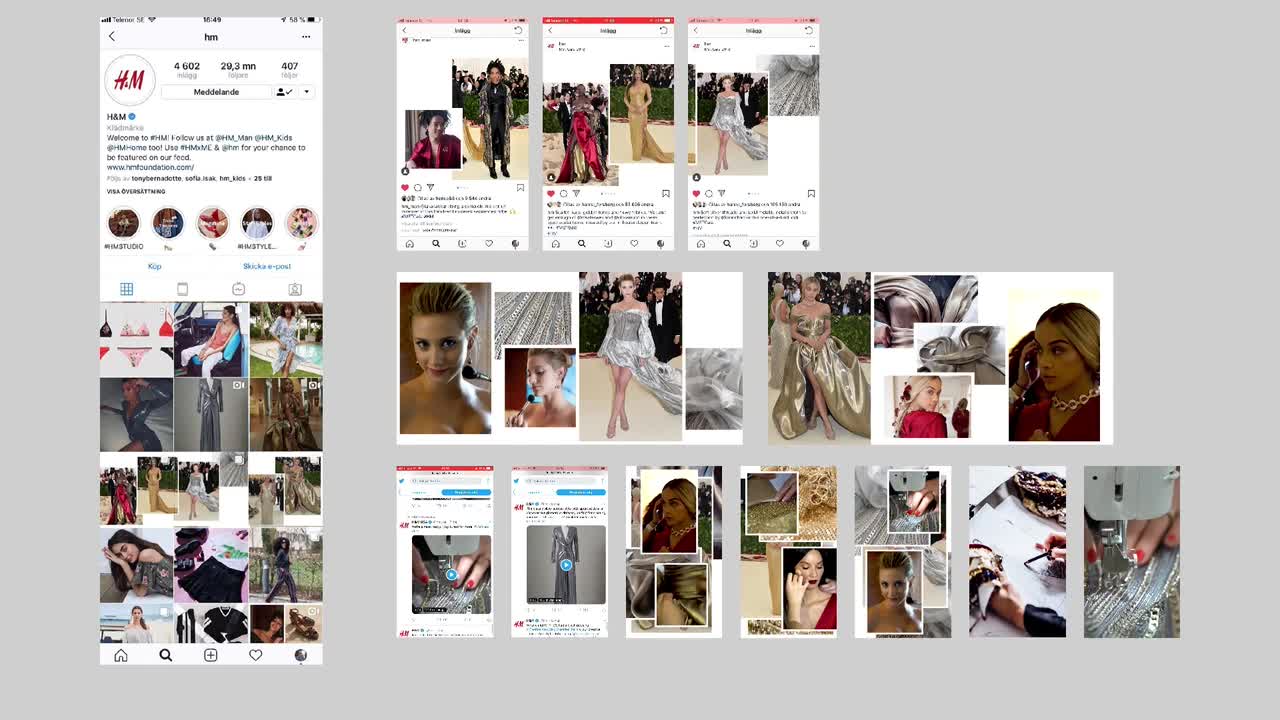Tap the share arrow icon on the silver dress post
The width and height of the screenshot is (1280, 720).
[722, 193]
